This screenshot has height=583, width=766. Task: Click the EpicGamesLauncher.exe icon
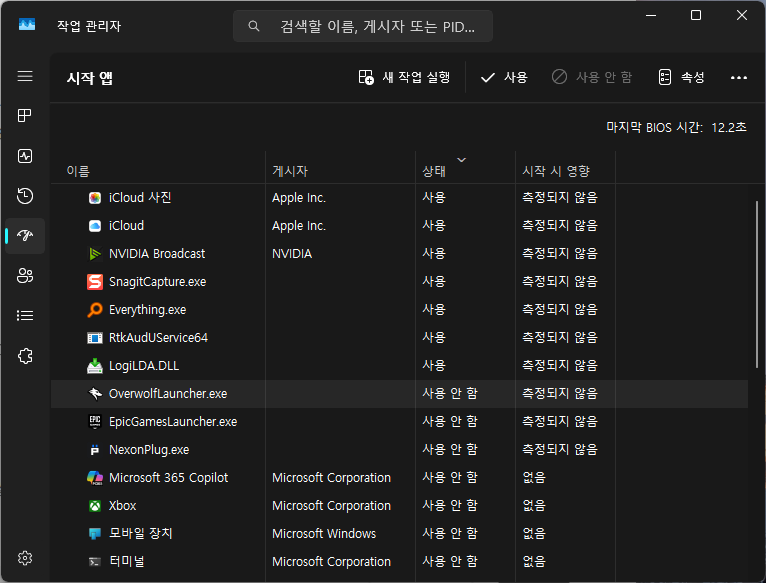(x=95, y=422)
